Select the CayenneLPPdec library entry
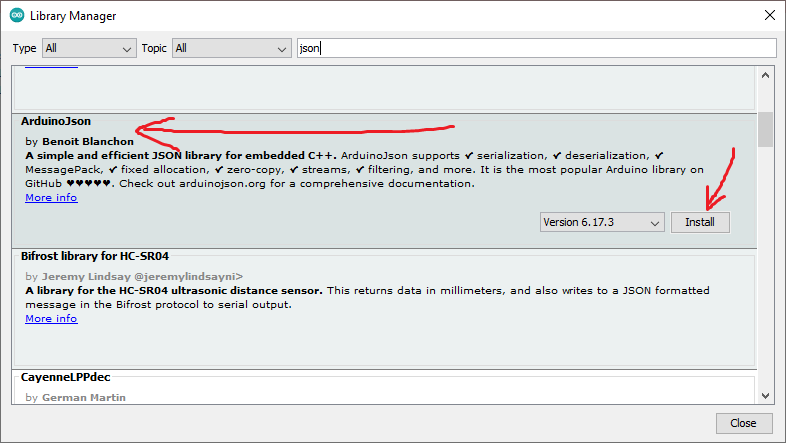Image resolution: width=786 pixels, height=443 pixels. [384, 386]
